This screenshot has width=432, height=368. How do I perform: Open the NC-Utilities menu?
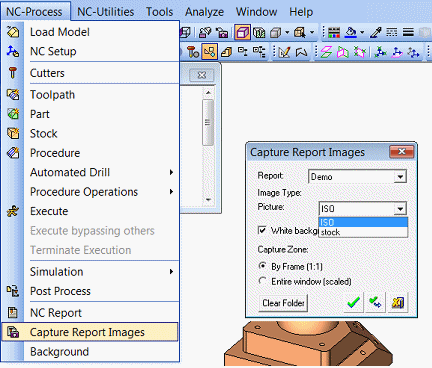[106, 12]
